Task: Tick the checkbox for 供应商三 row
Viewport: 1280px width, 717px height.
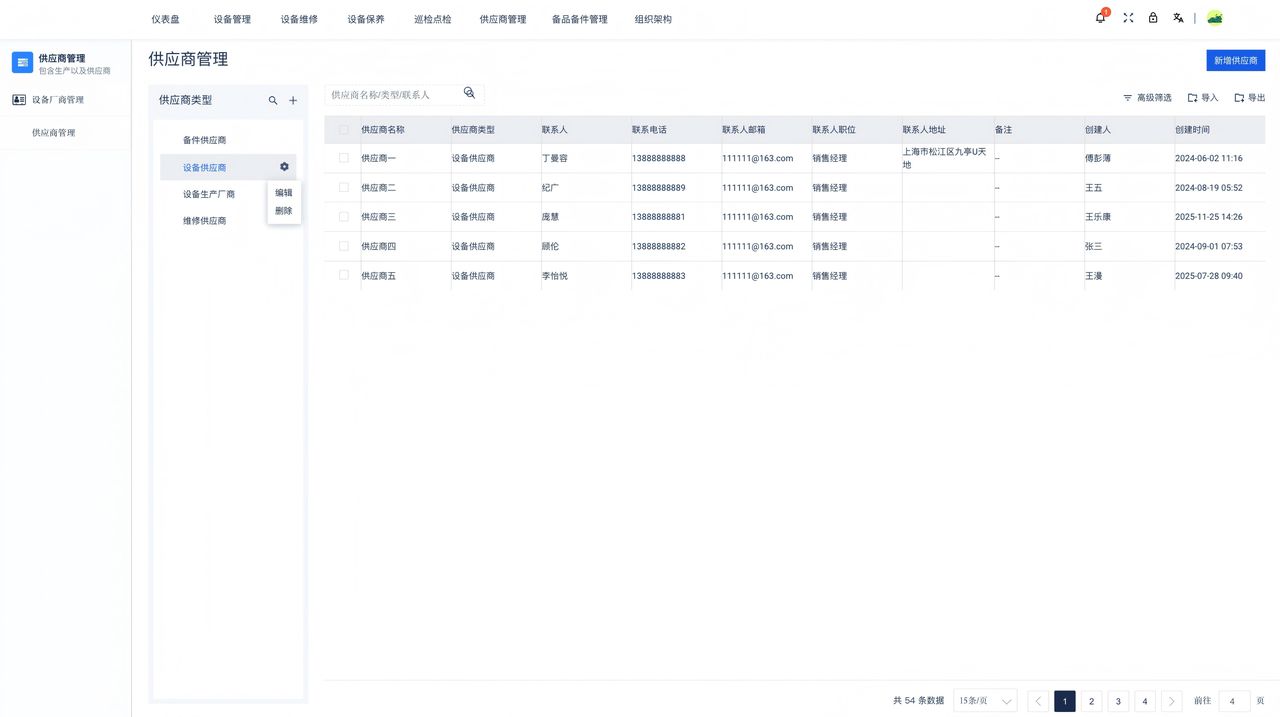Action: click(344, 216)
